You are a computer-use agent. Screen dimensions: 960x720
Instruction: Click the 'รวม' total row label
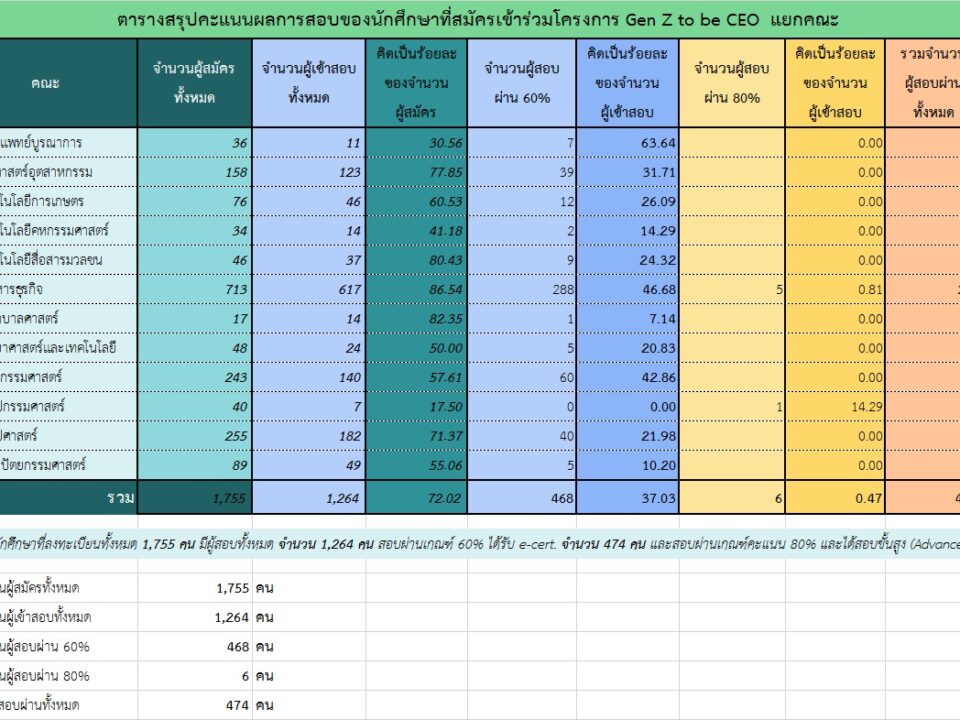[69, 497]
